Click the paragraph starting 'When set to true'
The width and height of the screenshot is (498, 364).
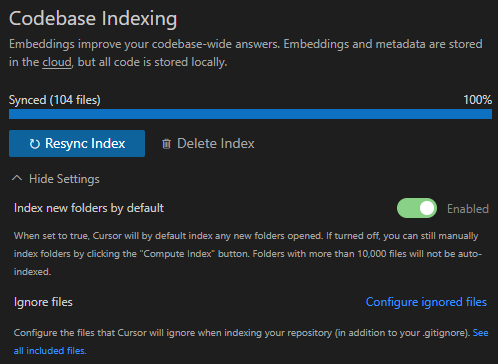[248, 254]
